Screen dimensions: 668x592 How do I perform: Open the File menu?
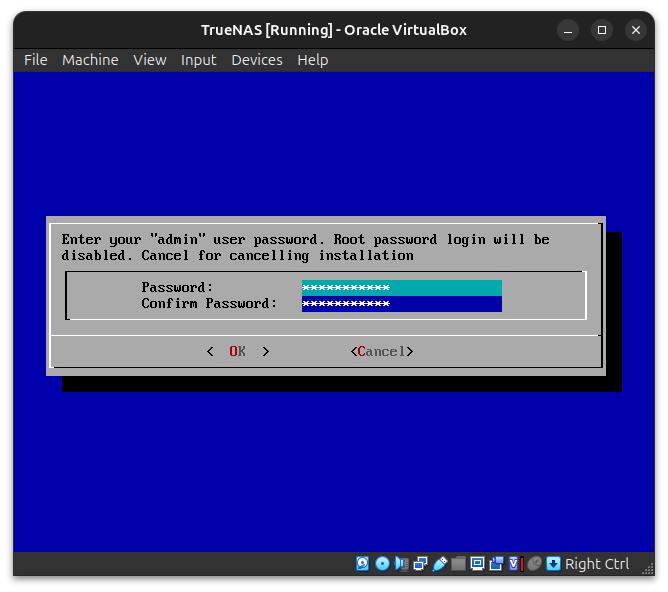pyautogui.click(x=35, y=60)
